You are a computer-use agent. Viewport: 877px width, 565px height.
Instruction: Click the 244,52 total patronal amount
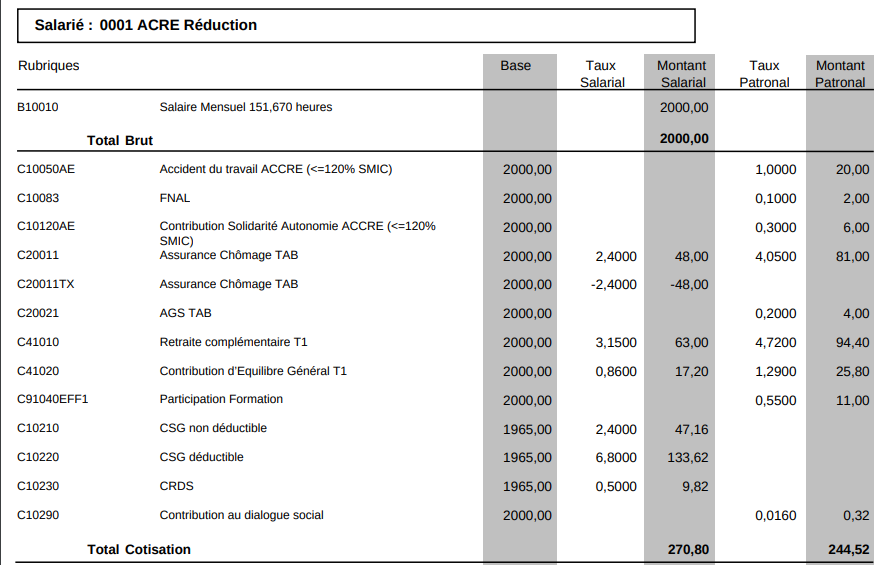[849, 550]
